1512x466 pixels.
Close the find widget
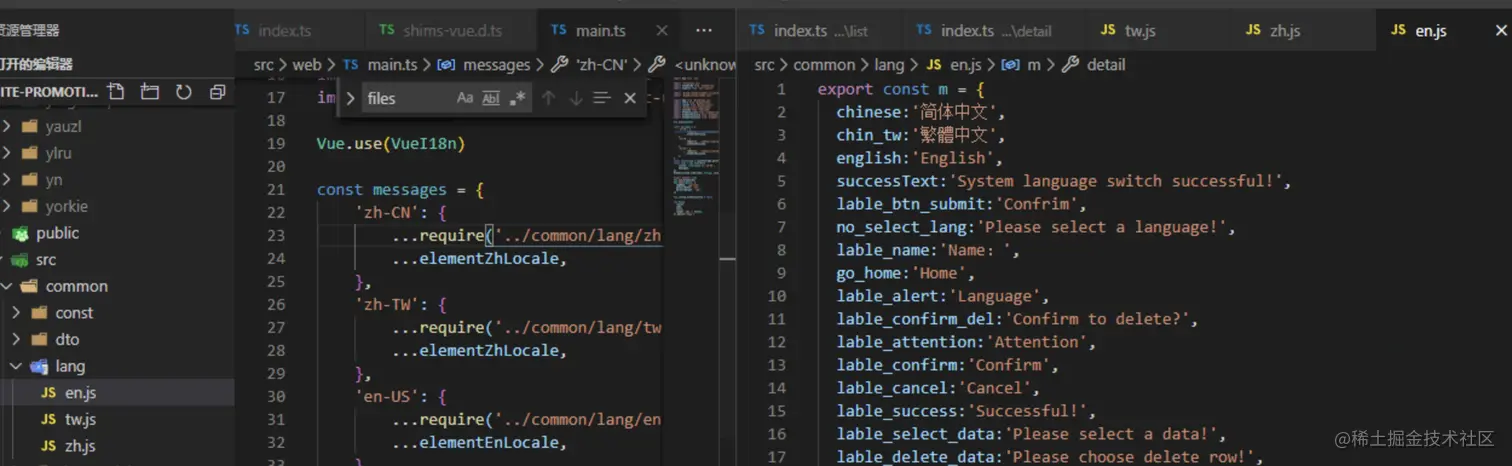(630, 98)
